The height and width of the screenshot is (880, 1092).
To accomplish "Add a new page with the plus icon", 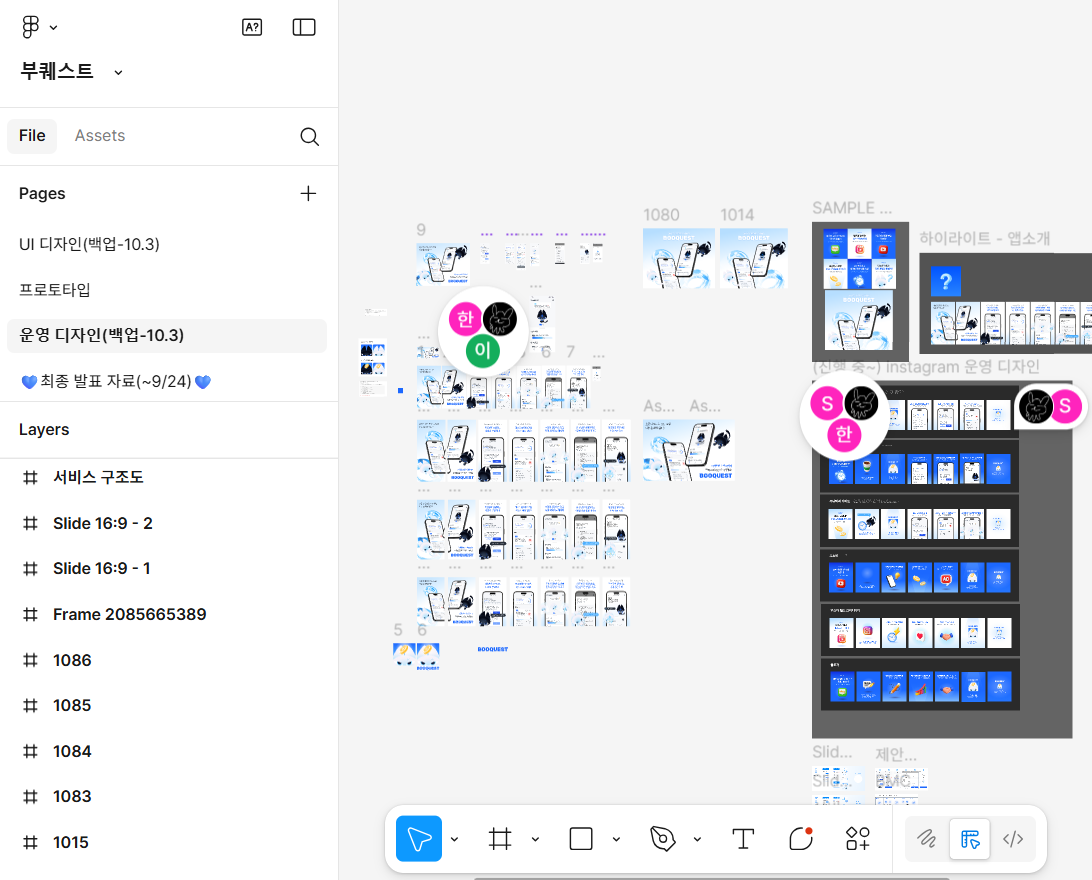I will tap(308, 194).
